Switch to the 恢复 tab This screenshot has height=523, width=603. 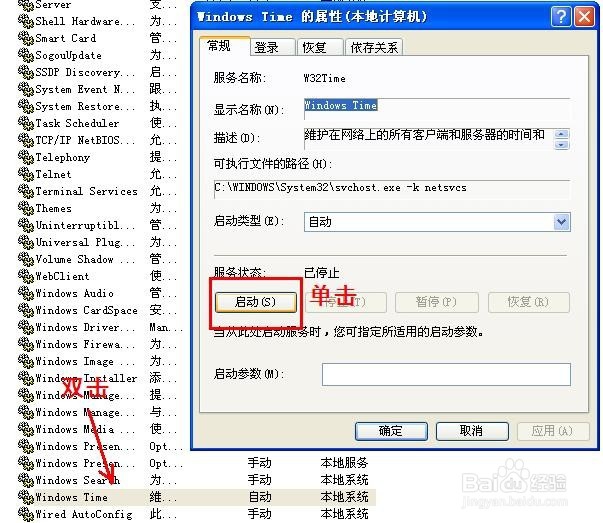pos(320,47)
